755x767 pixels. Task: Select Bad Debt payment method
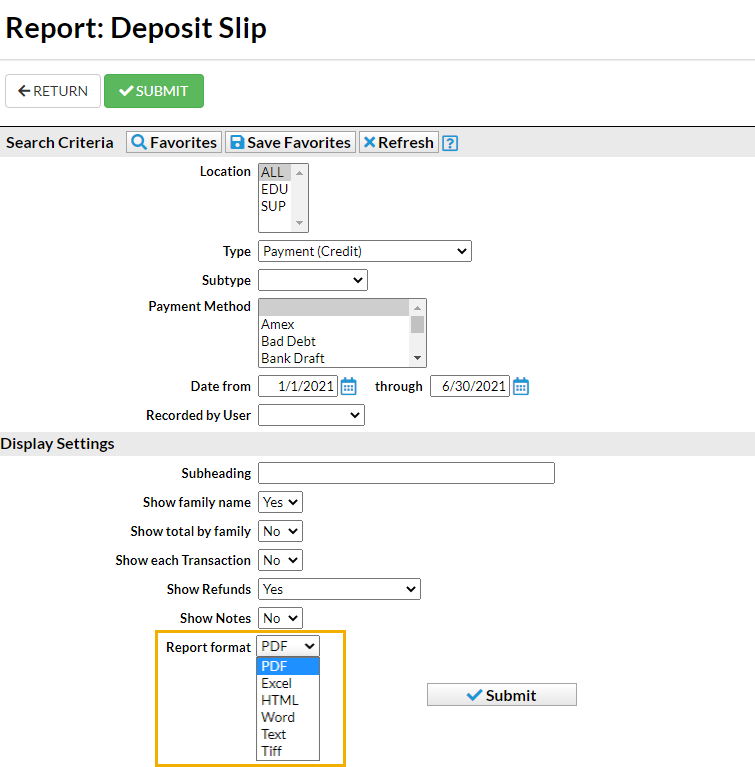click(x=334, y=341)
